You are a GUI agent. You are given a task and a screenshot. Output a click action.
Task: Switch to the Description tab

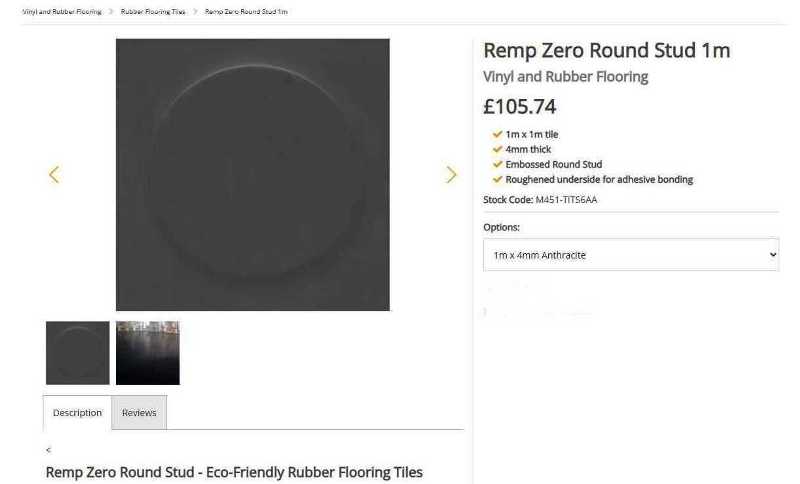[x=77, y=412]
